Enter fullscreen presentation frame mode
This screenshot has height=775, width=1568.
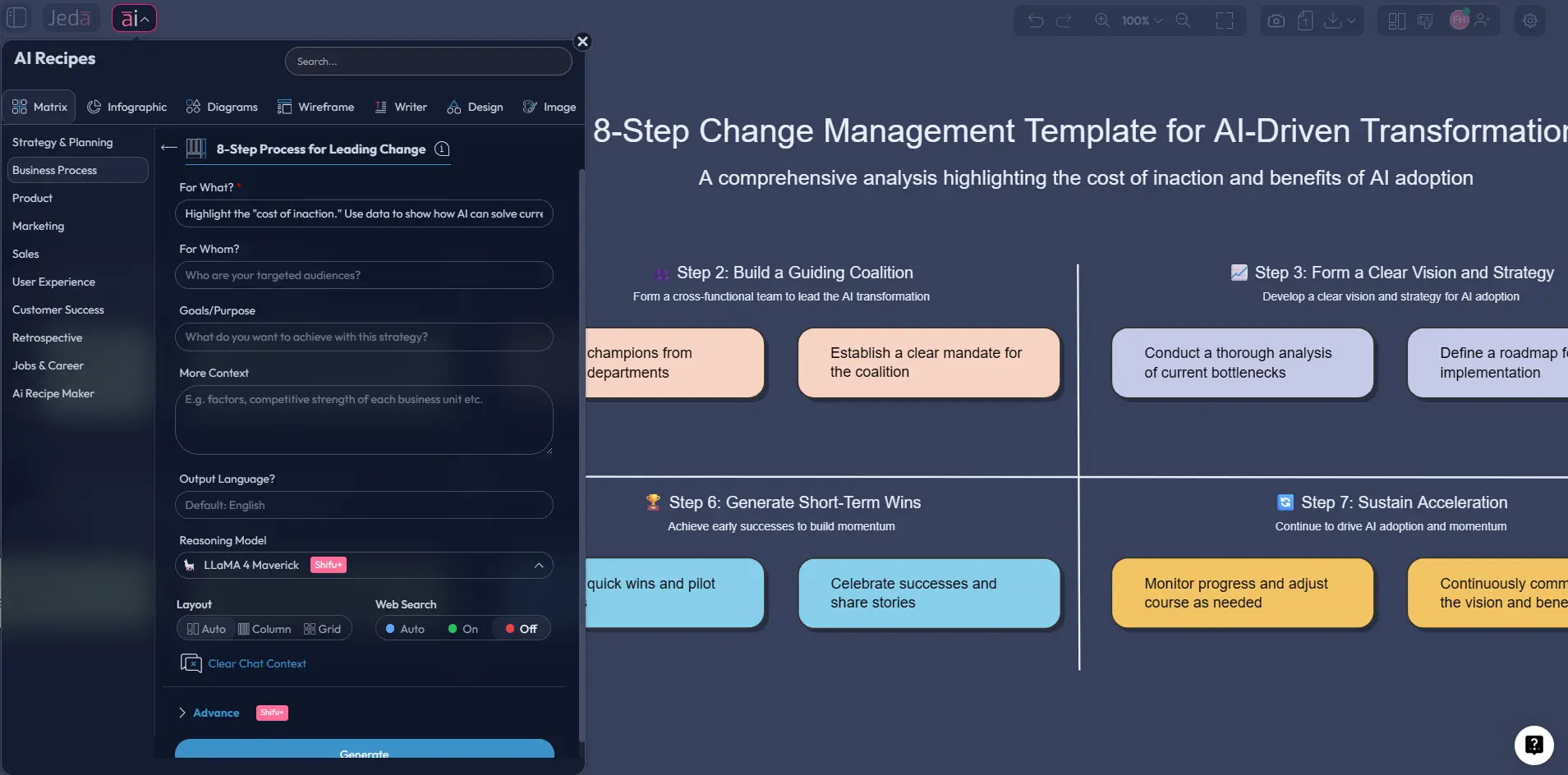[1225, 21]
